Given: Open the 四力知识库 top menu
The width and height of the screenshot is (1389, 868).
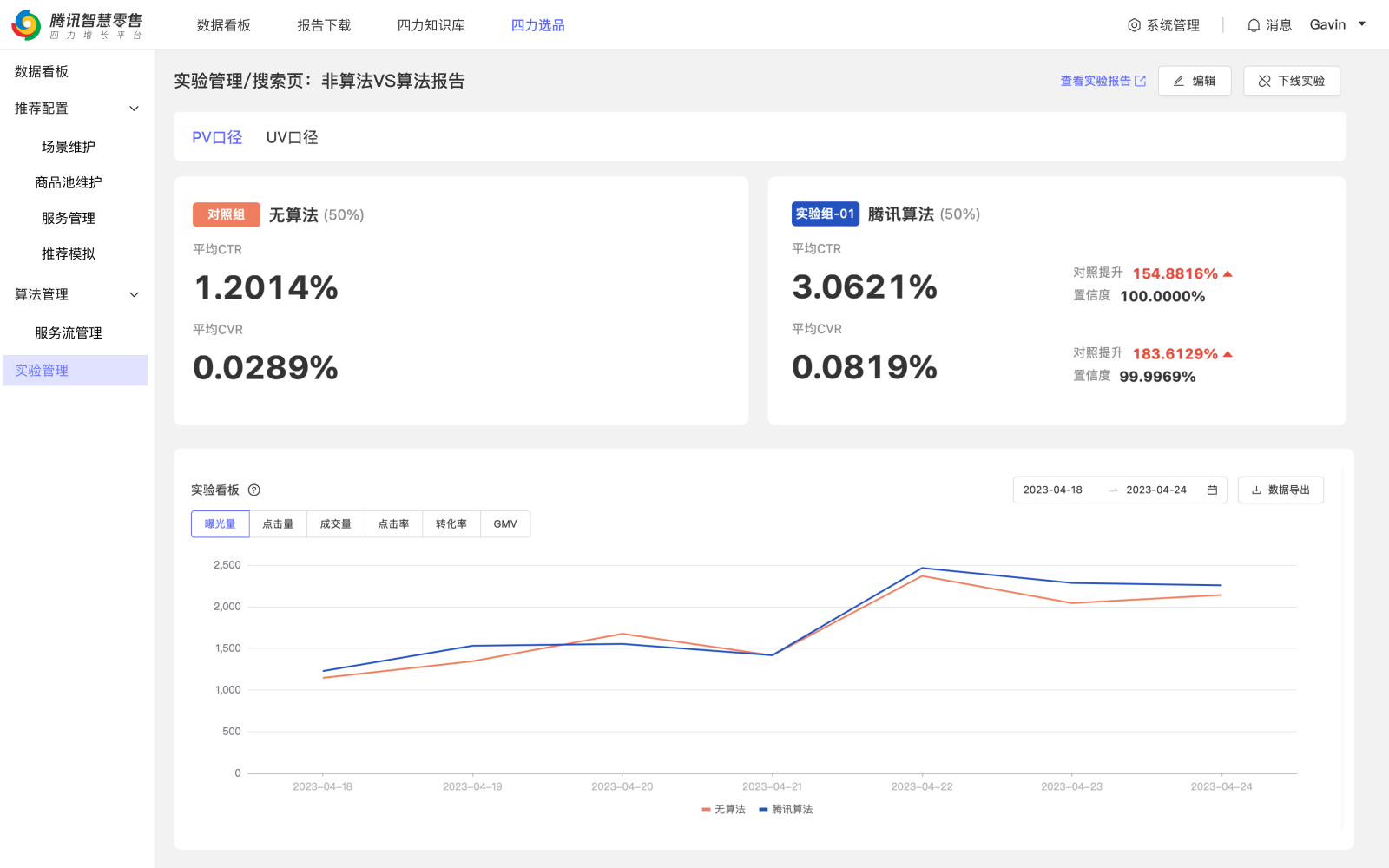Looking at the screenshot, I should coord(431,25).
